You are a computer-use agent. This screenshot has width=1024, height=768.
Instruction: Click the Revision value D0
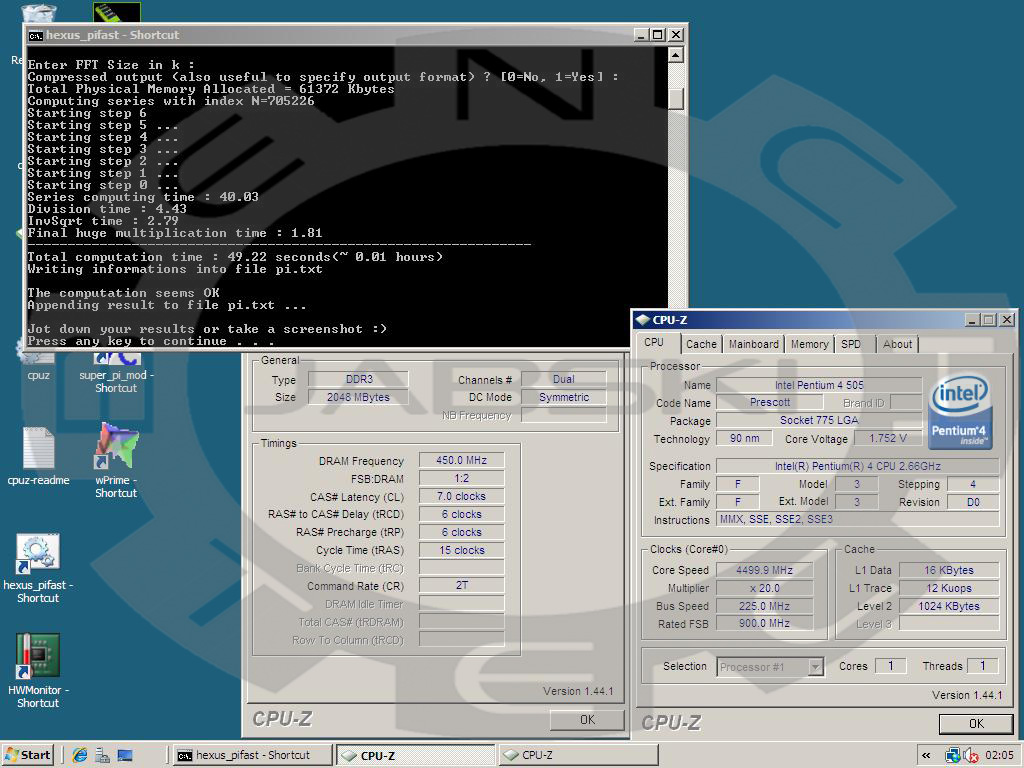click(x=973, y=502)
